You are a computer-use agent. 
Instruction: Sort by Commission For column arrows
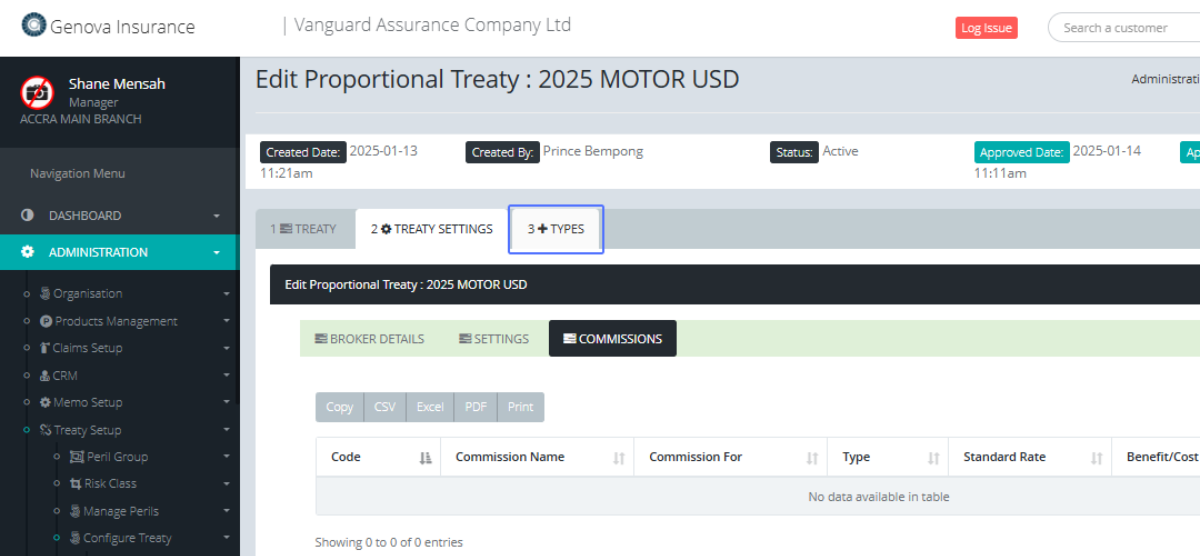point(813,458)
